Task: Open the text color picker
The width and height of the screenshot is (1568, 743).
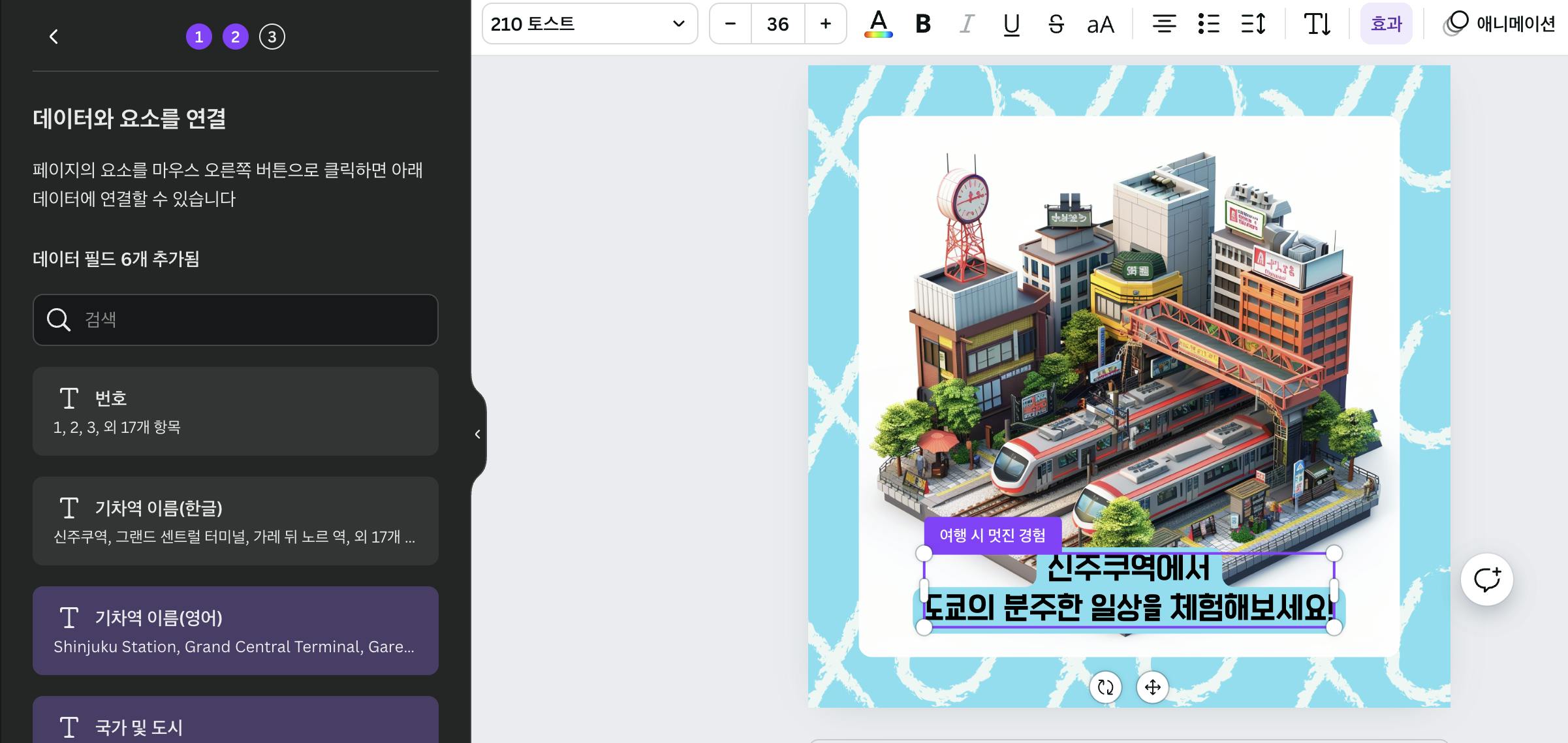Action: pyautogui.click(x=878, y=24)
